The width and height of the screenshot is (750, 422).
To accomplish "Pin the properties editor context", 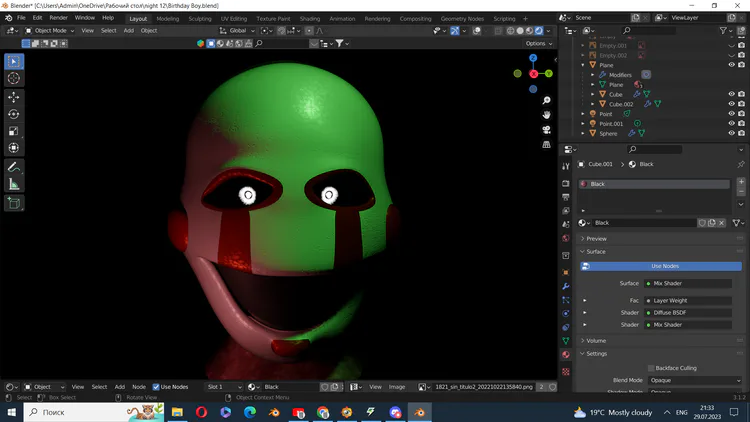I will point(741,164).
